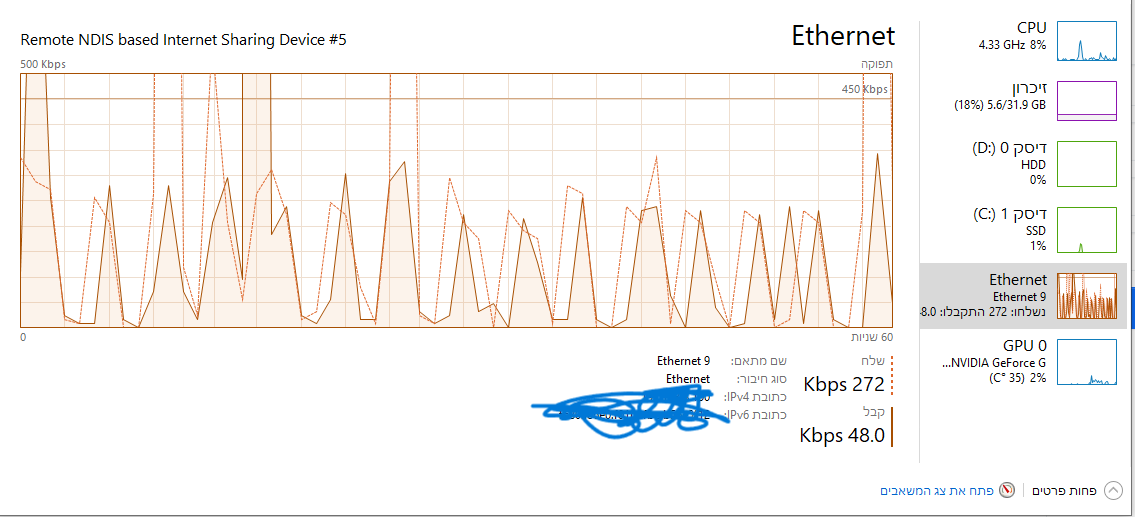The image size is (1135, 517).
Task: Select the CPU mini graph thumbnail
Action: pos(1086,42)
